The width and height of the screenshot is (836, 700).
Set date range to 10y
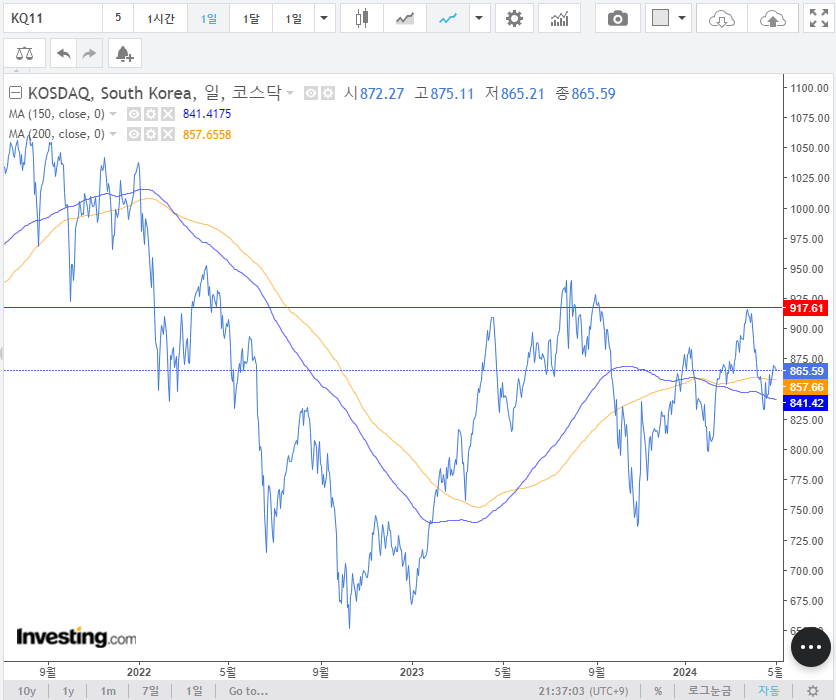[27, 691]
